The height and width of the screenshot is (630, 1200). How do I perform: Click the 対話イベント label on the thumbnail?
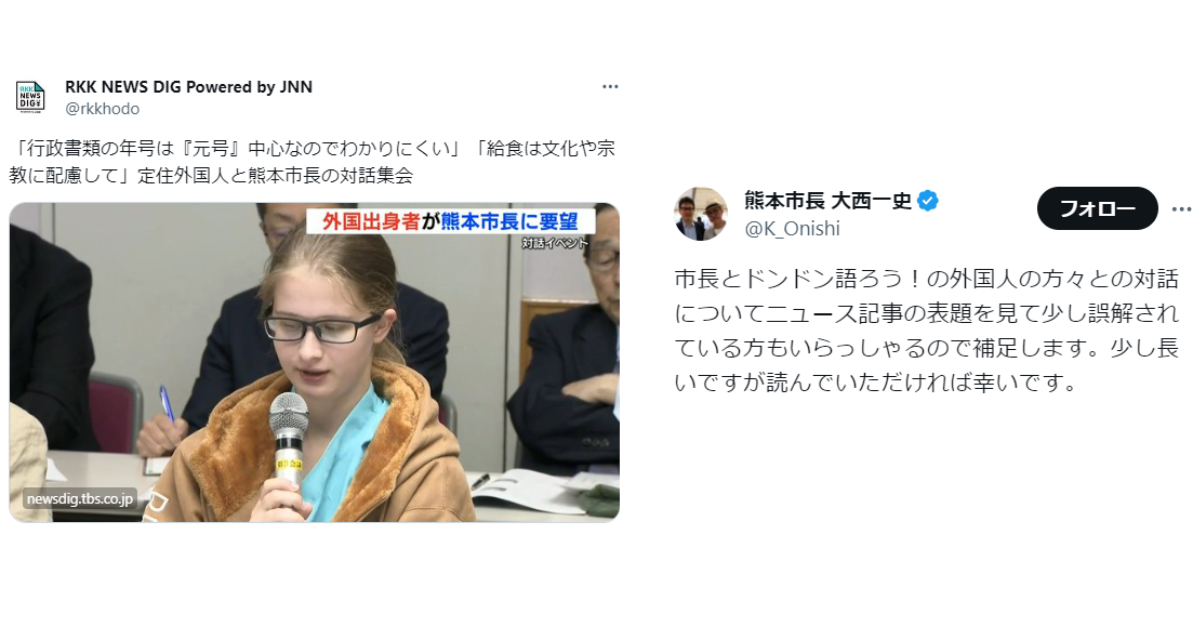click(555, 243)
